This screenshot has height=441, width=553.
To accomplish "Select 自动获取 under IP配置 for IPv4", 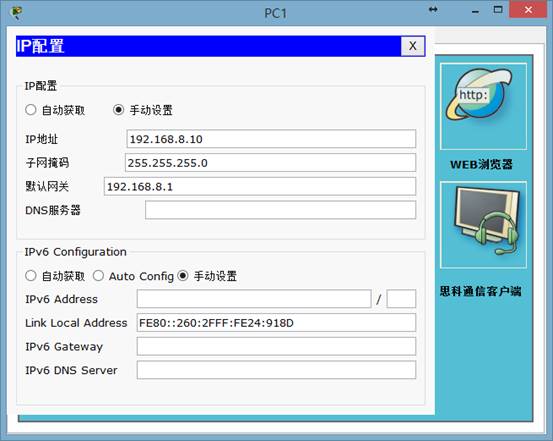I will (x=31, y=110).
